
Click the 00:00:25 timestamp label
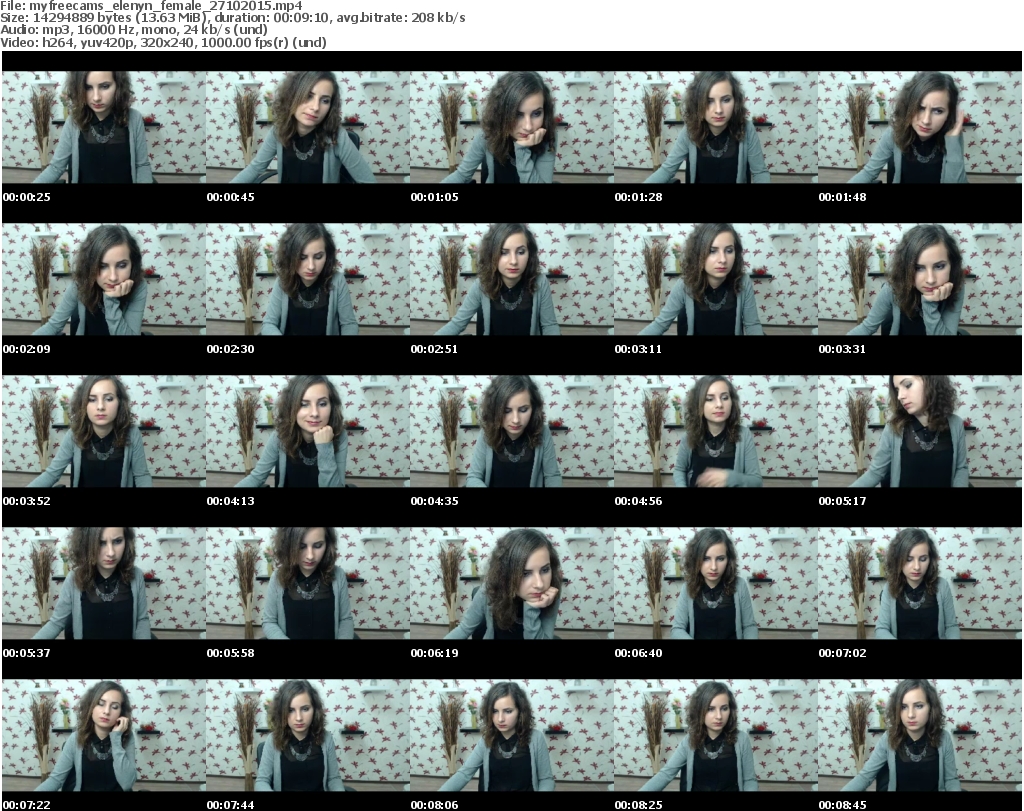point(27,197)
